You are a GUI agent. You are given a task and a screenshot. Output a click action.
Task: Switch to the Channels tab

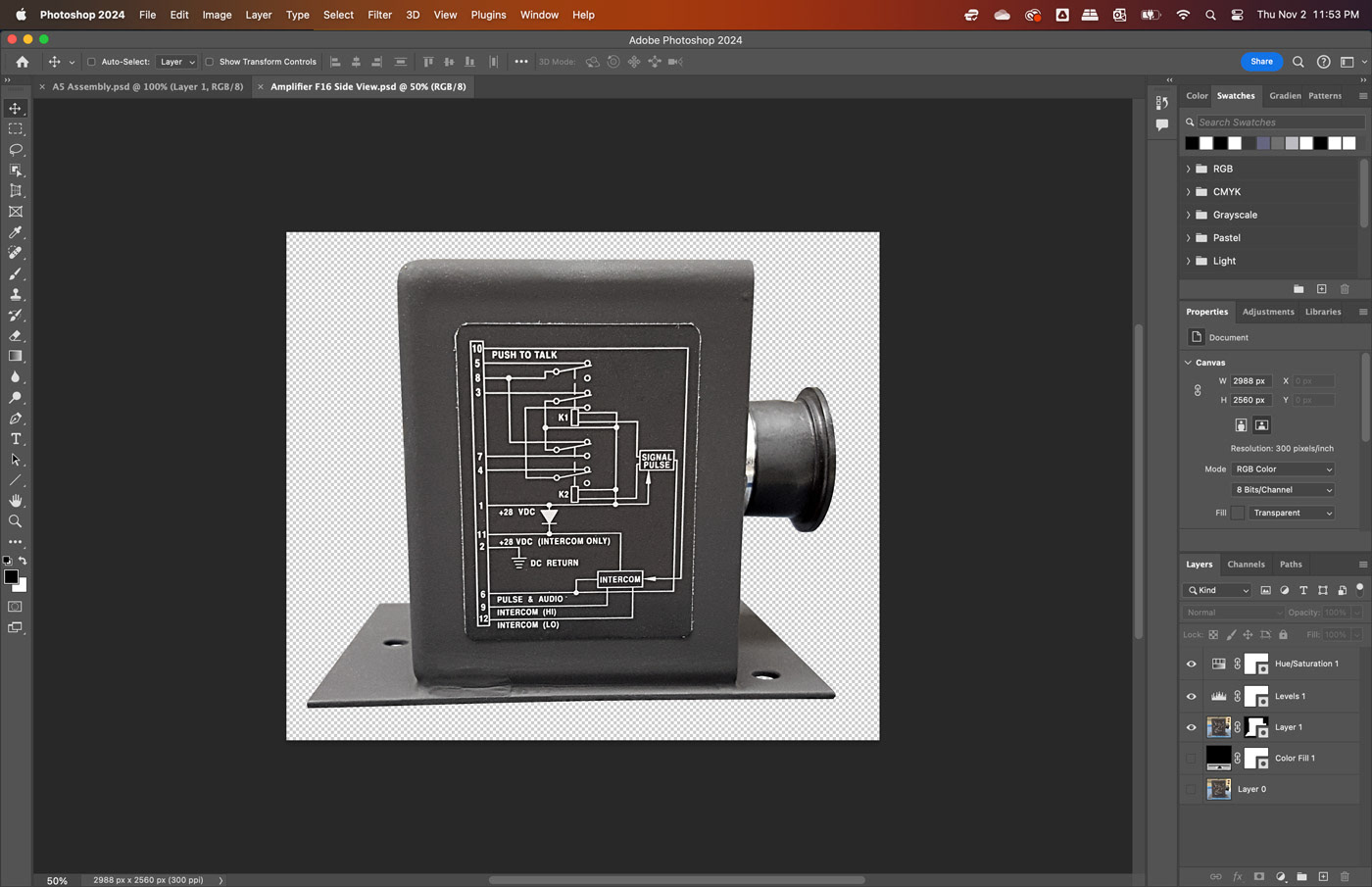1246,565
